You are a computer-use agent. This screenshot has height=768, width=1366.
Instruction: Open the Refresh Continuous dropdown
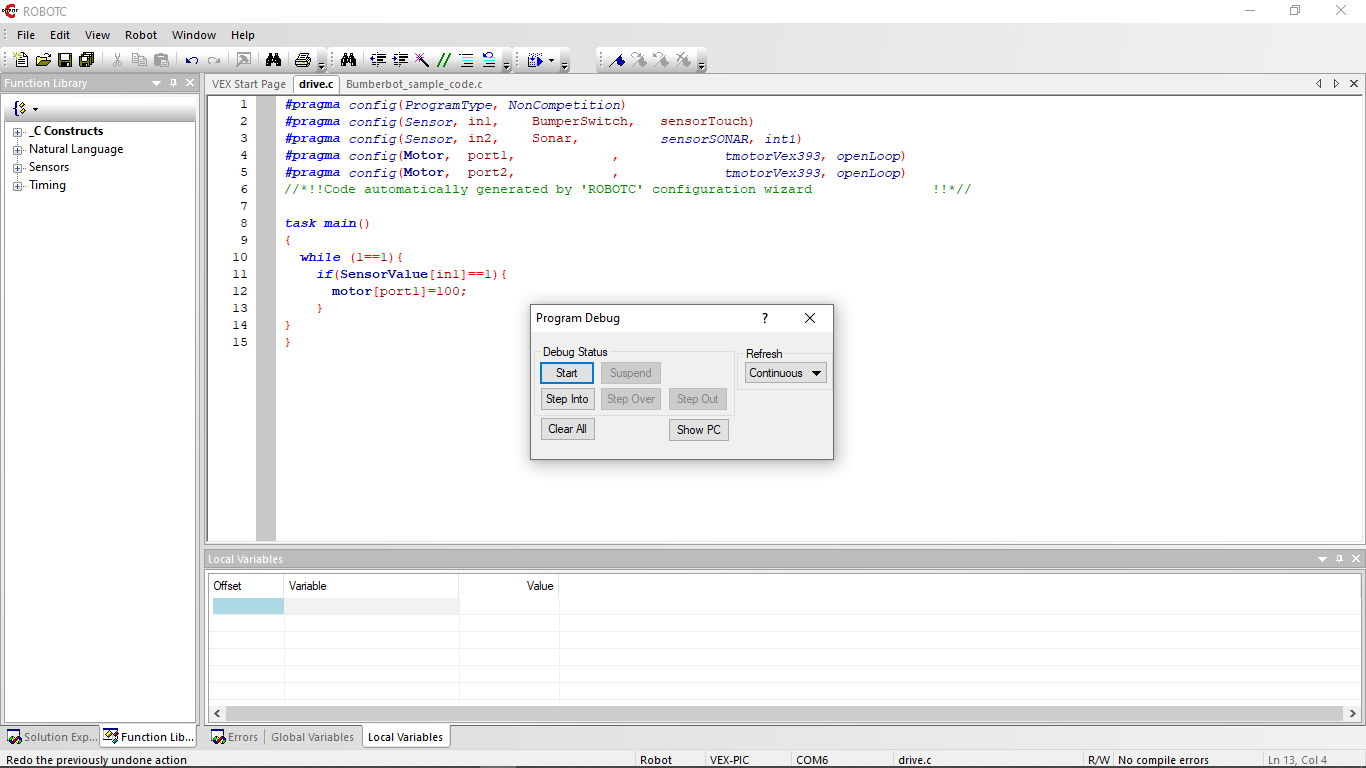point(786,373)
